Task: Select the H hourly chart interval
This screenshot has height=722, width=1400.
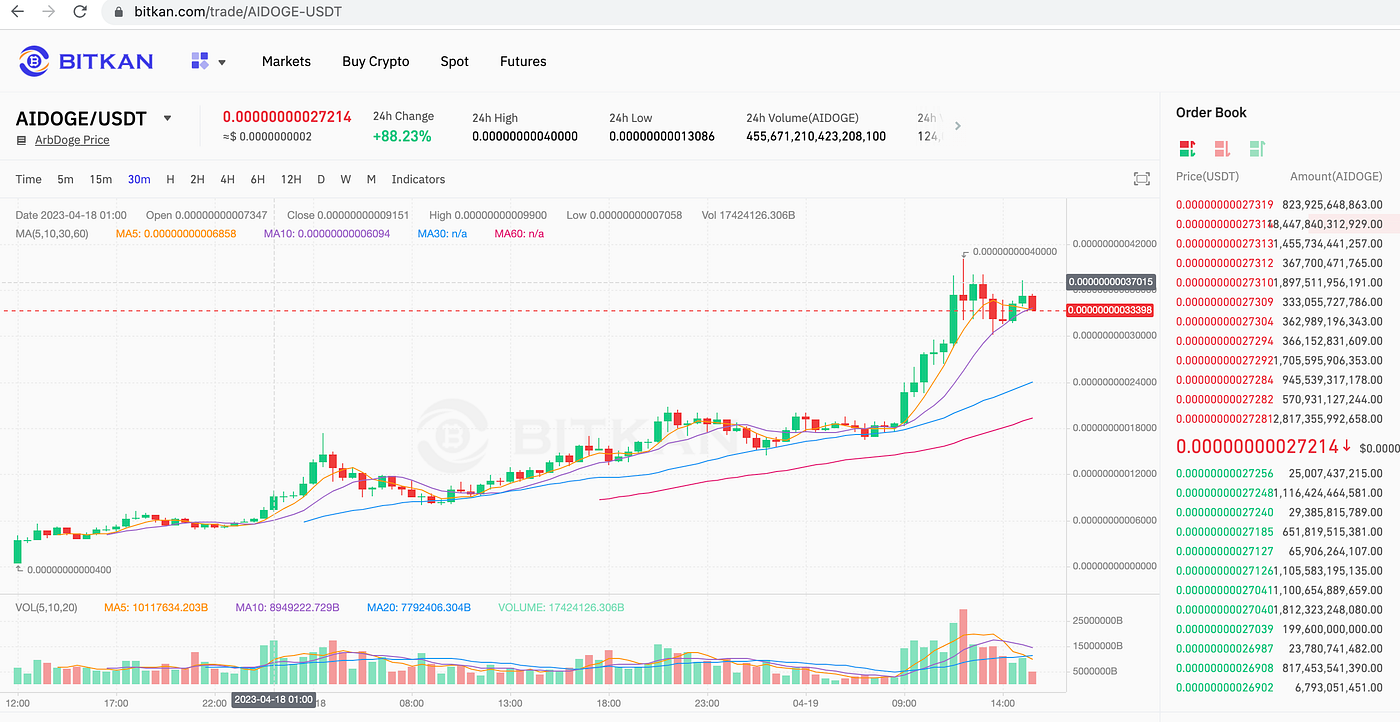Action: [x=170, y=179]
